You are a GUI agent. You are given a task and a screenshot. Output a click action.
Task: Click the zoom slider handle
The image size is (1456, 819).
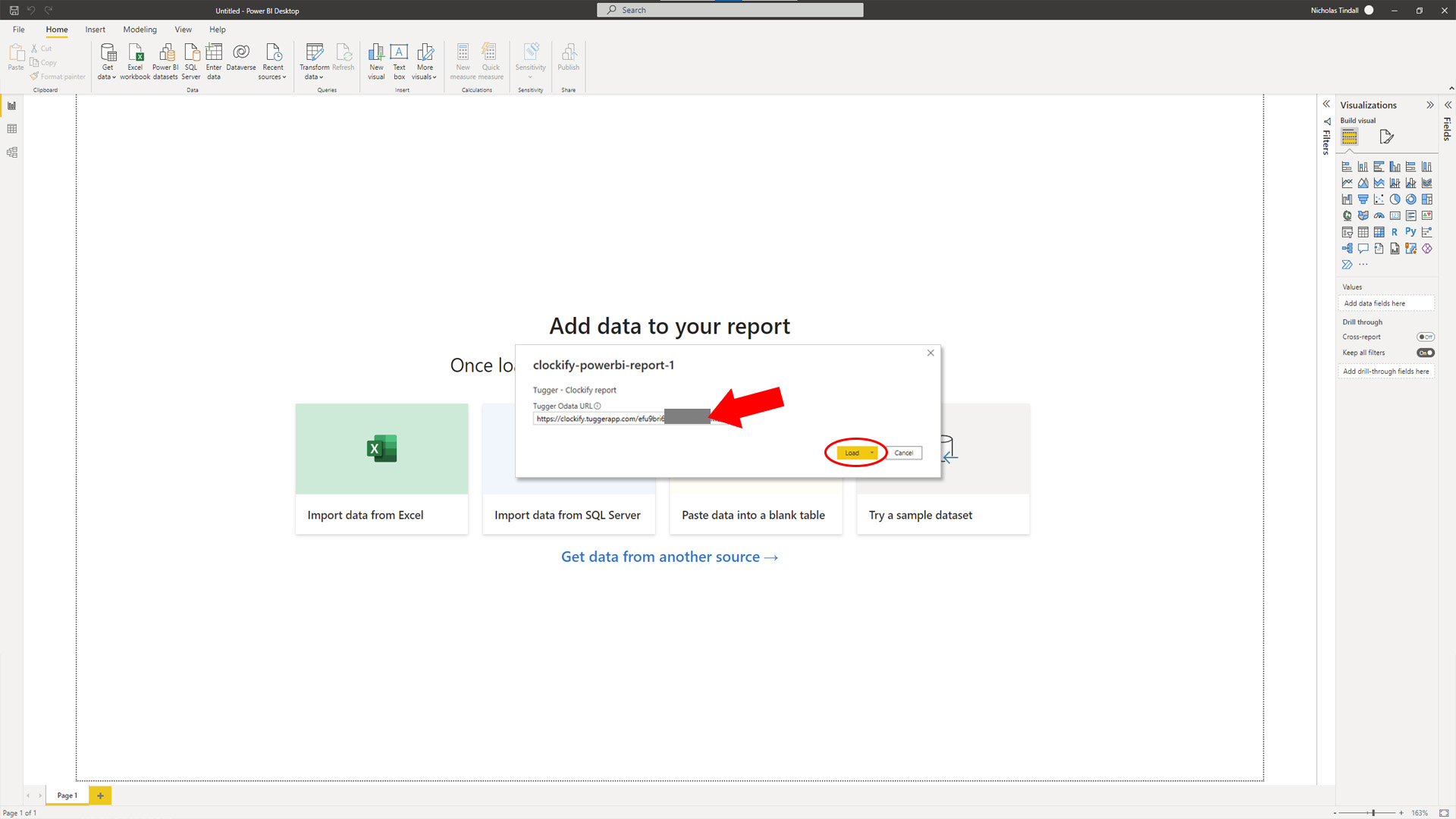pyautogui.click(x=1373, y=813)
